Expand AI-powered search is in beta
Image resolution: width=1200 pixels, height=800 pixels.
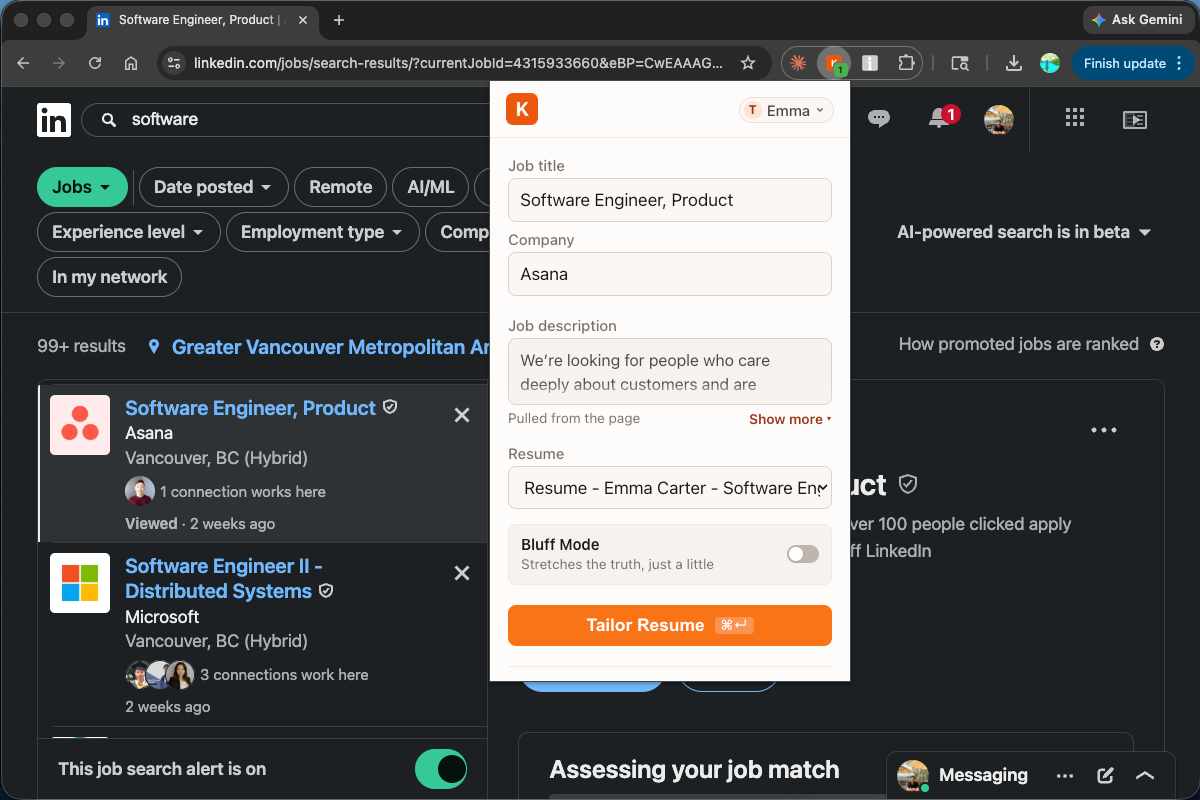[x=1024, y=232]
